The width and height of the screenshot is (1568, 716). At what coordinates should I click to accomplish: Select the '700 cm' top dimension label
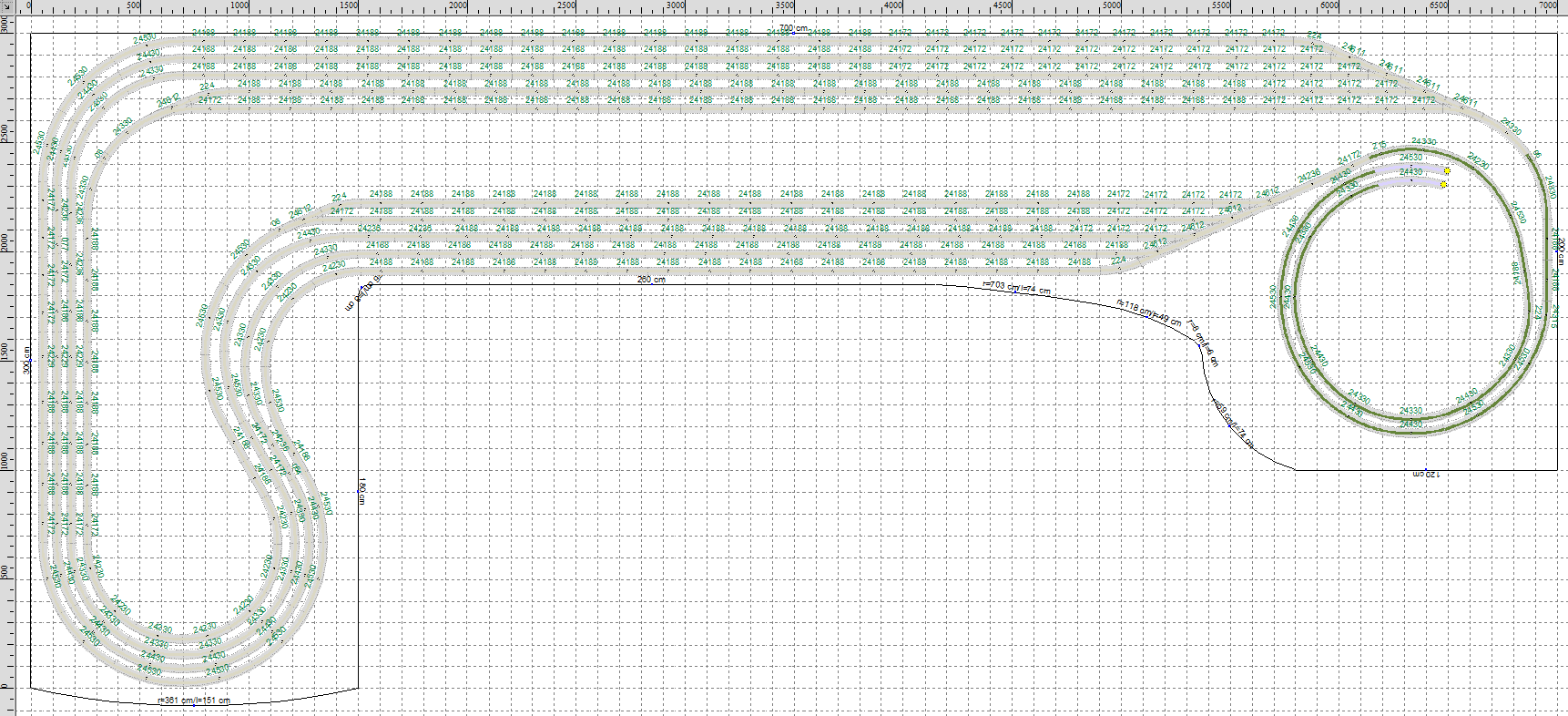tap(793, 29)
